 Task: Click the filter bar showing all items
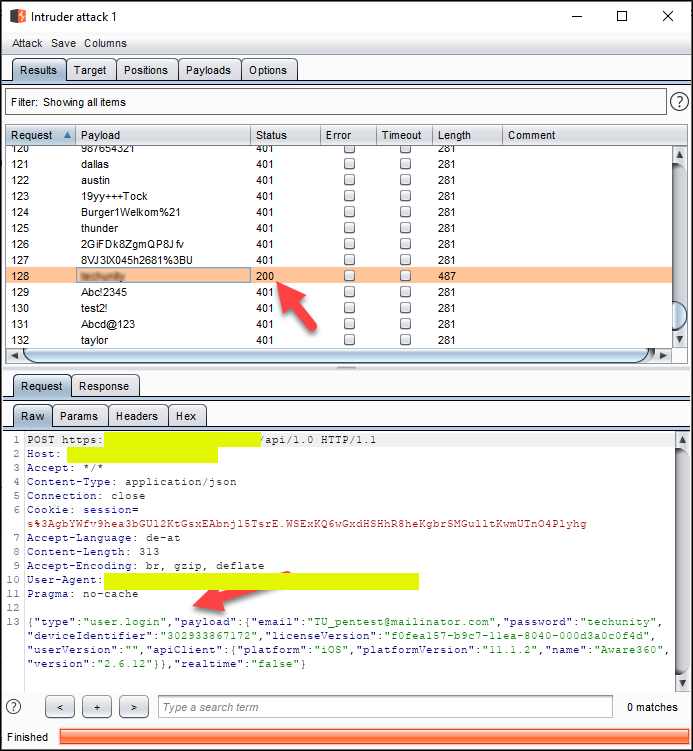(335, 102)
